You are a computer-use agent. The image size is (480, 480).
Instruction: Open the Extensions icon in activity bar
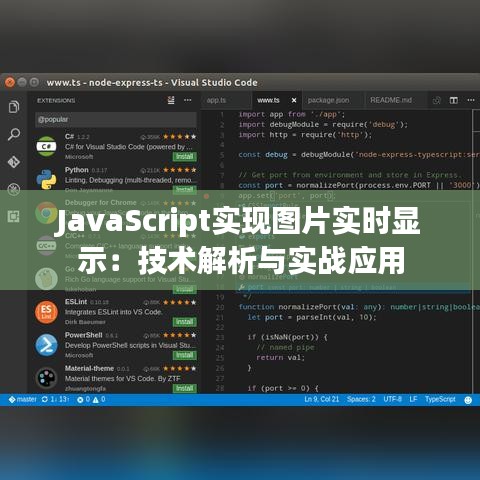pos(14,217)
